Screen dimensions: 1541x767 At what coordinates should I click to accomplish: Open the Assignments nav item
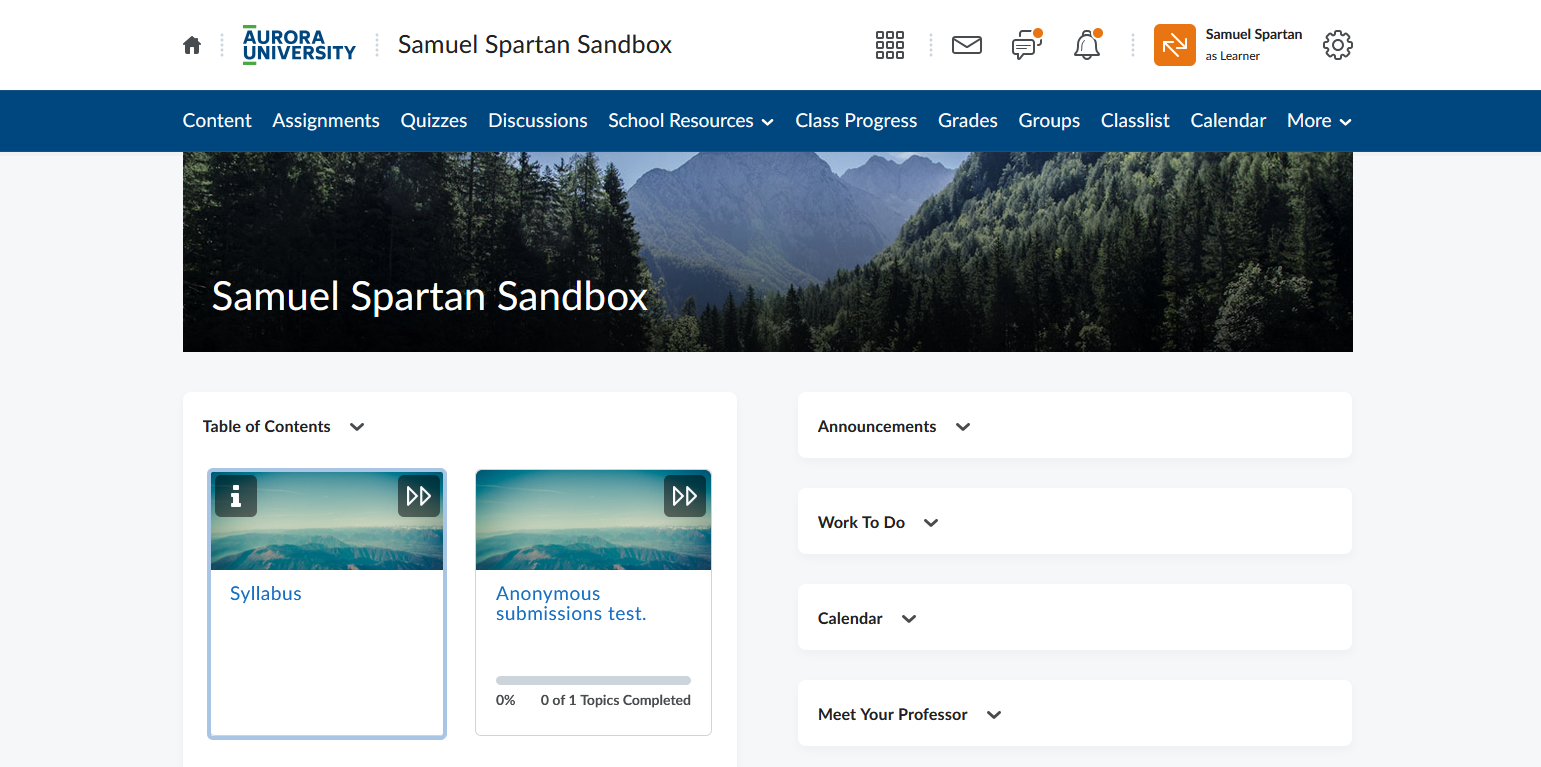coord(326,121)
